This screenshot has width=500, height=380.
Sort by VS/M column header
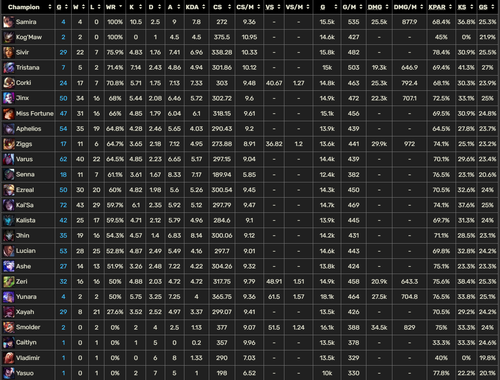pos(298,7)
